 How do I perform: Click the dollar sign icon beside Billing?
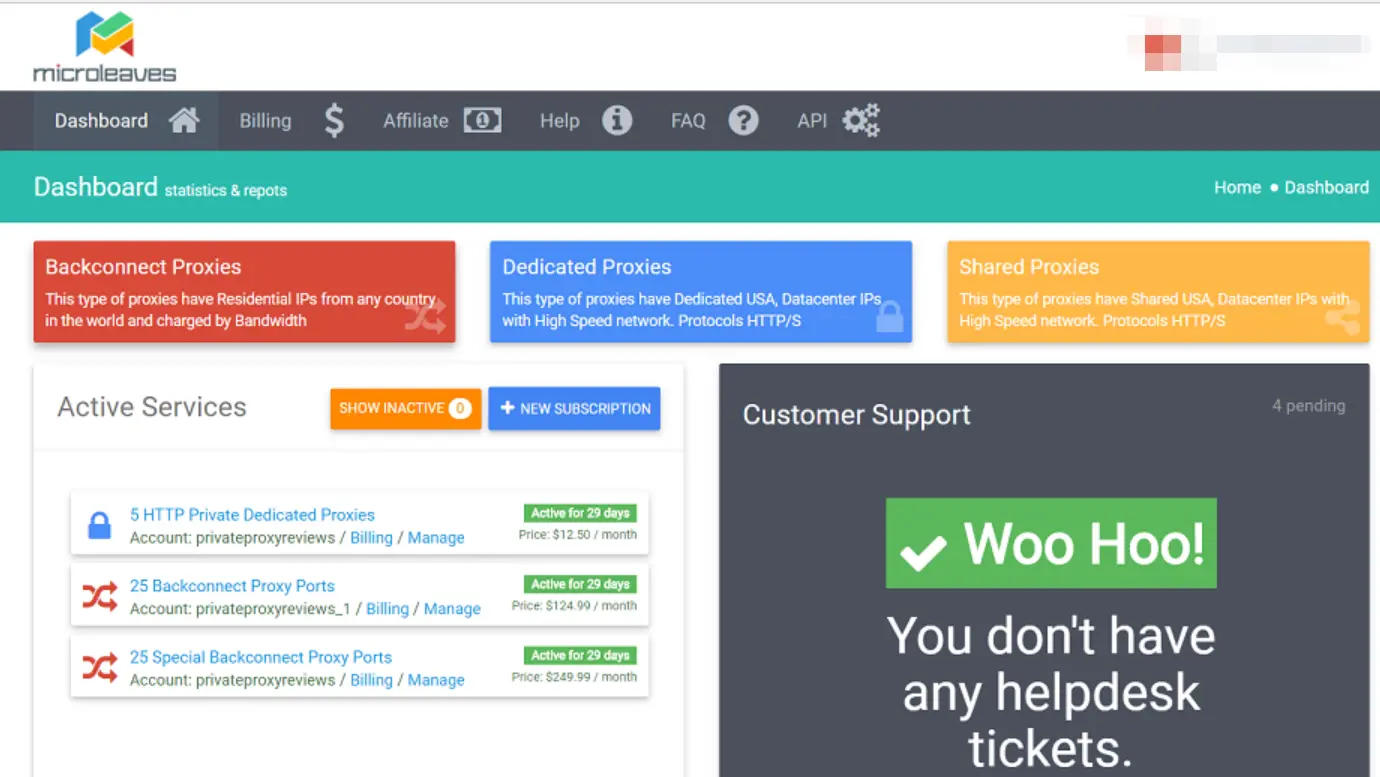click(334, 121)
